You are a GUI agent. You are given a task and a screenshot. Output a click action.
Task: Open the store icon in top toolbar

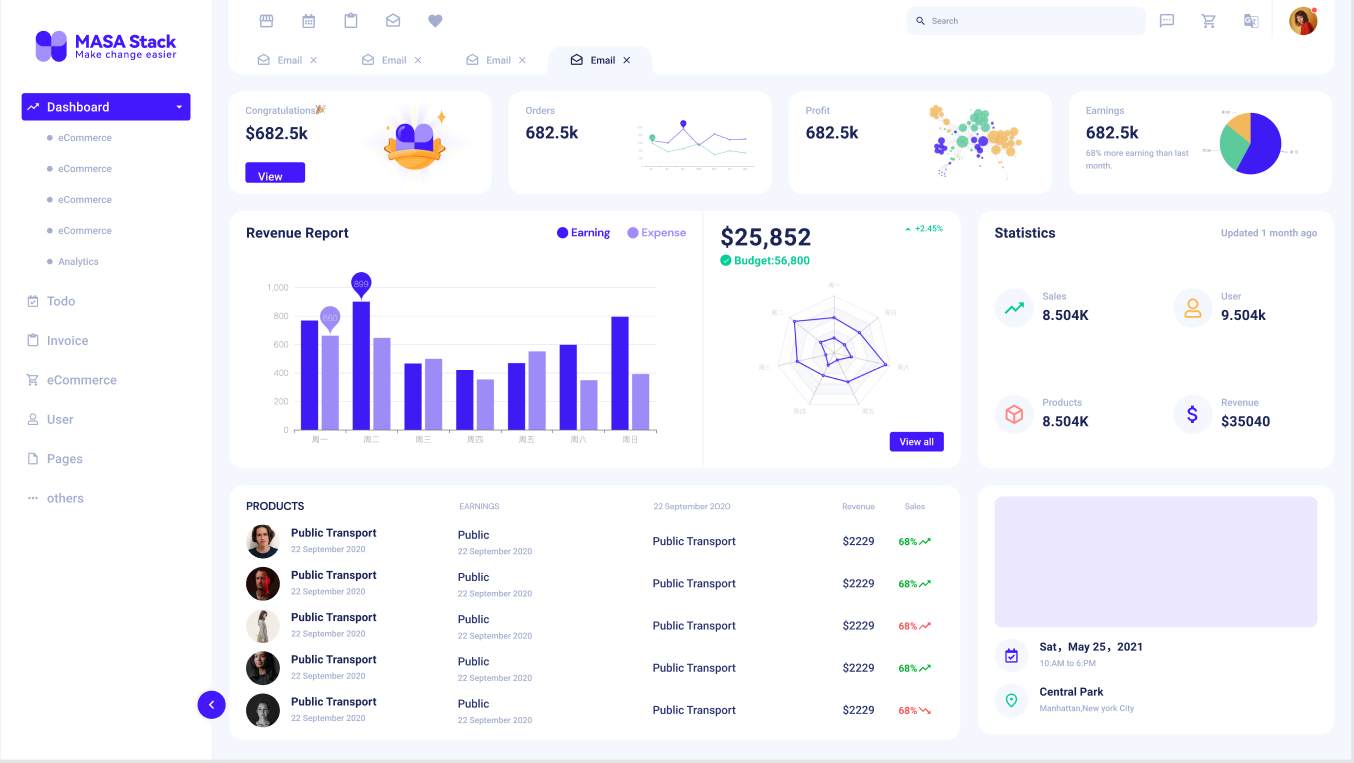tap(266, 21)
